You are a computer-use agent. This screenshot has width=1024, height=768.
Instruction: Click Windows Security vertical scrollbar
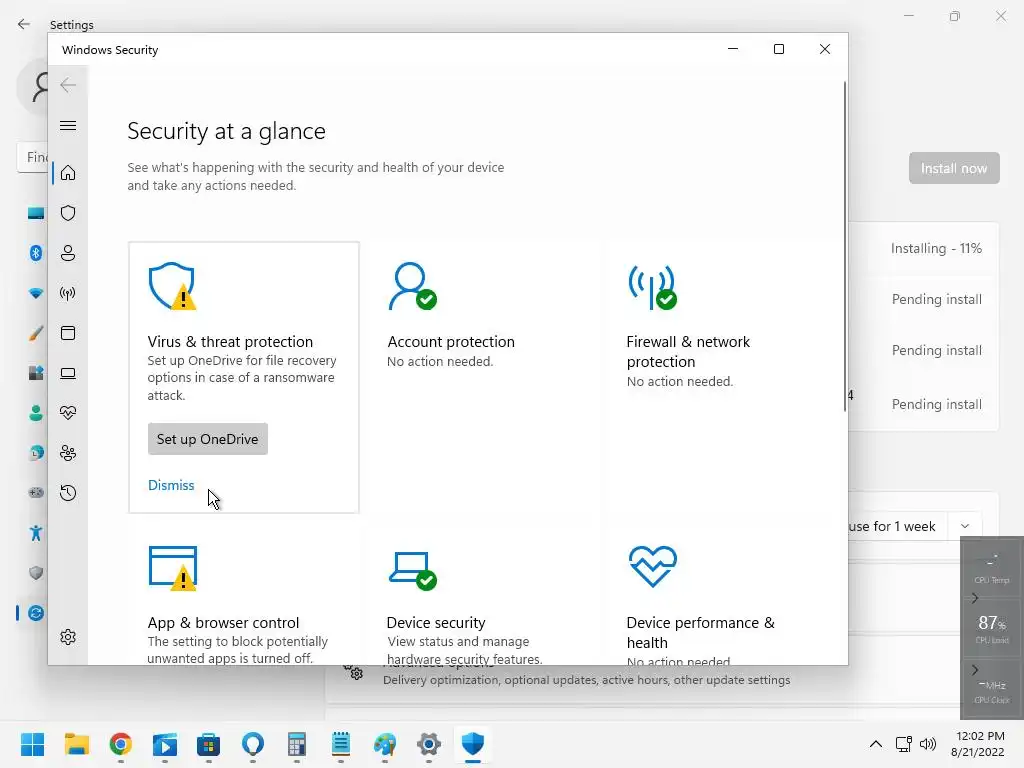click(844, 247)
